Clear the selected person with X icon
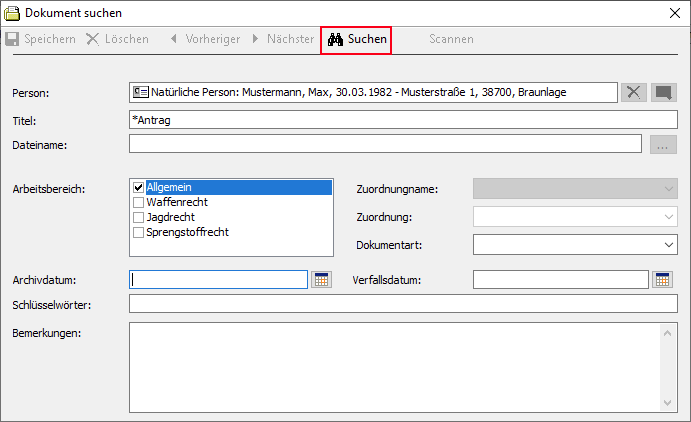The height and width of the screenshot is (422, 691). tap(634, 92)
